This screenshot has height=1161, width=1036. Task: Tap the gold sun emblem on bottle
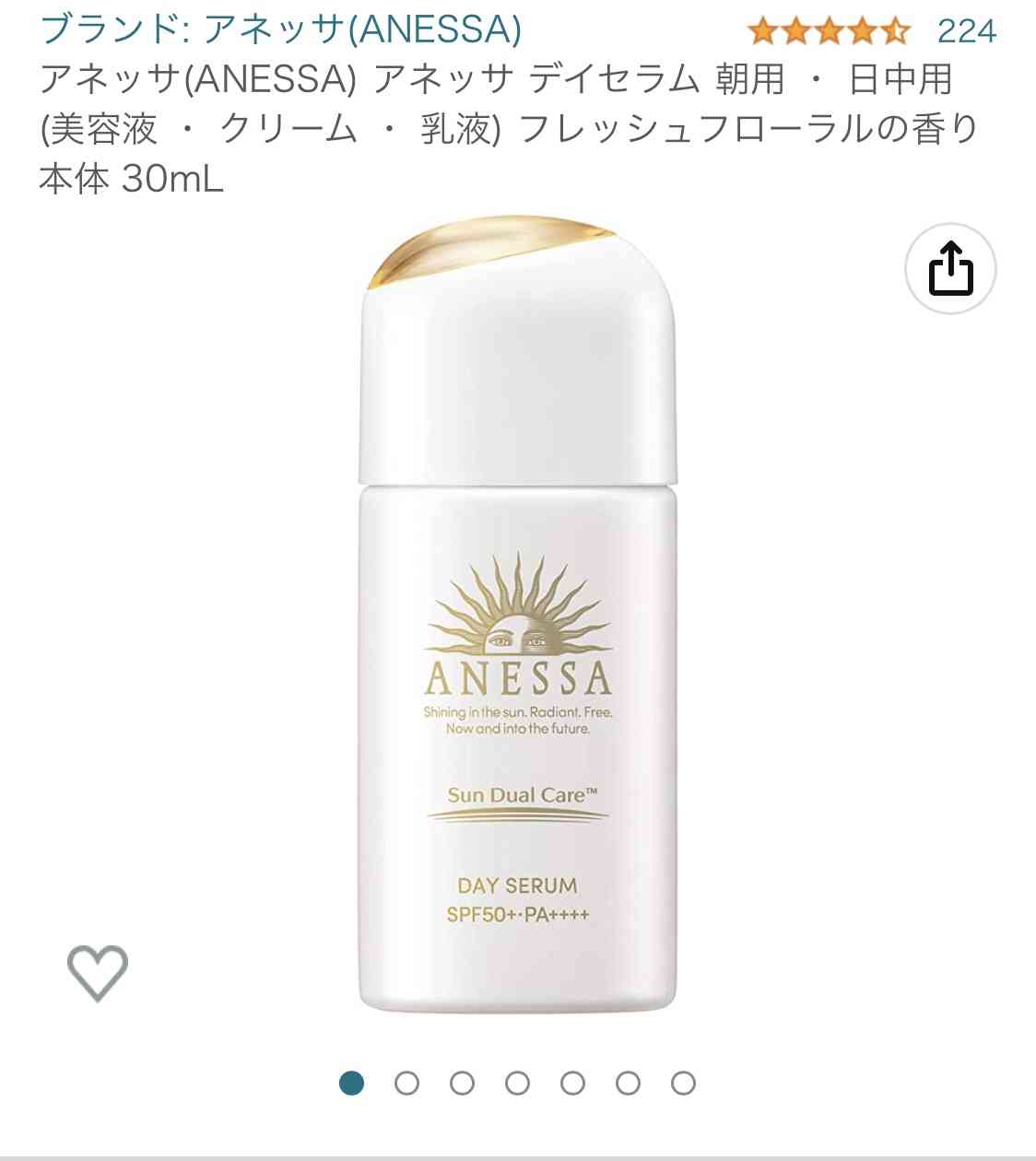(x=517, y=604)
